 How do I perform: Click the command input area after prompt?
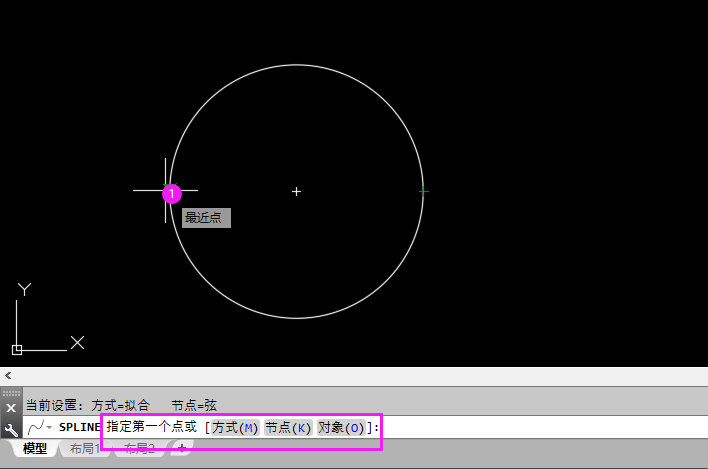click(542, 427)
